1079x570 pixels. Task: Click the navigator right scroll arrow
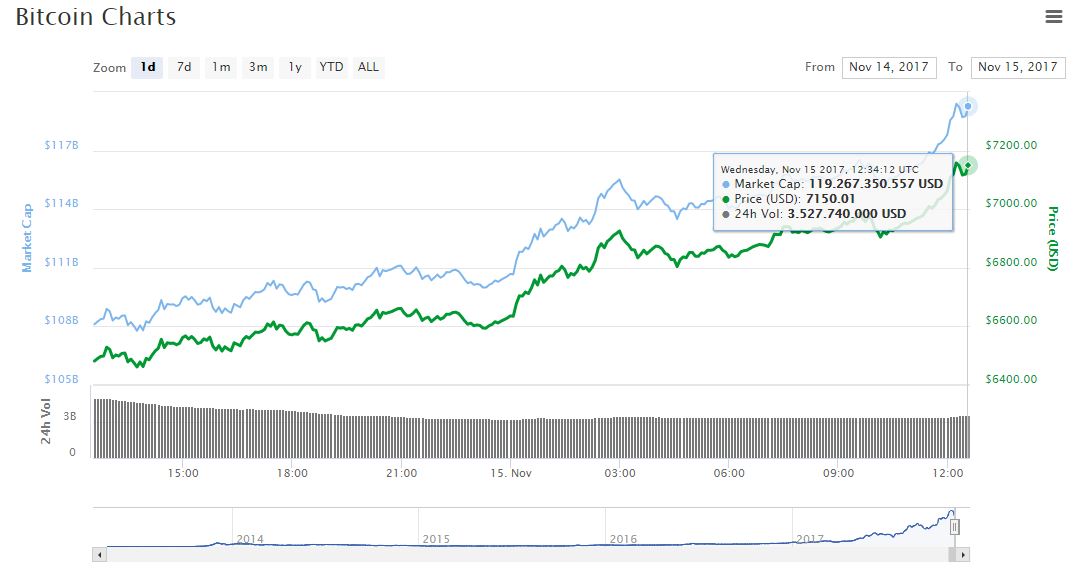tap(963, 554)
